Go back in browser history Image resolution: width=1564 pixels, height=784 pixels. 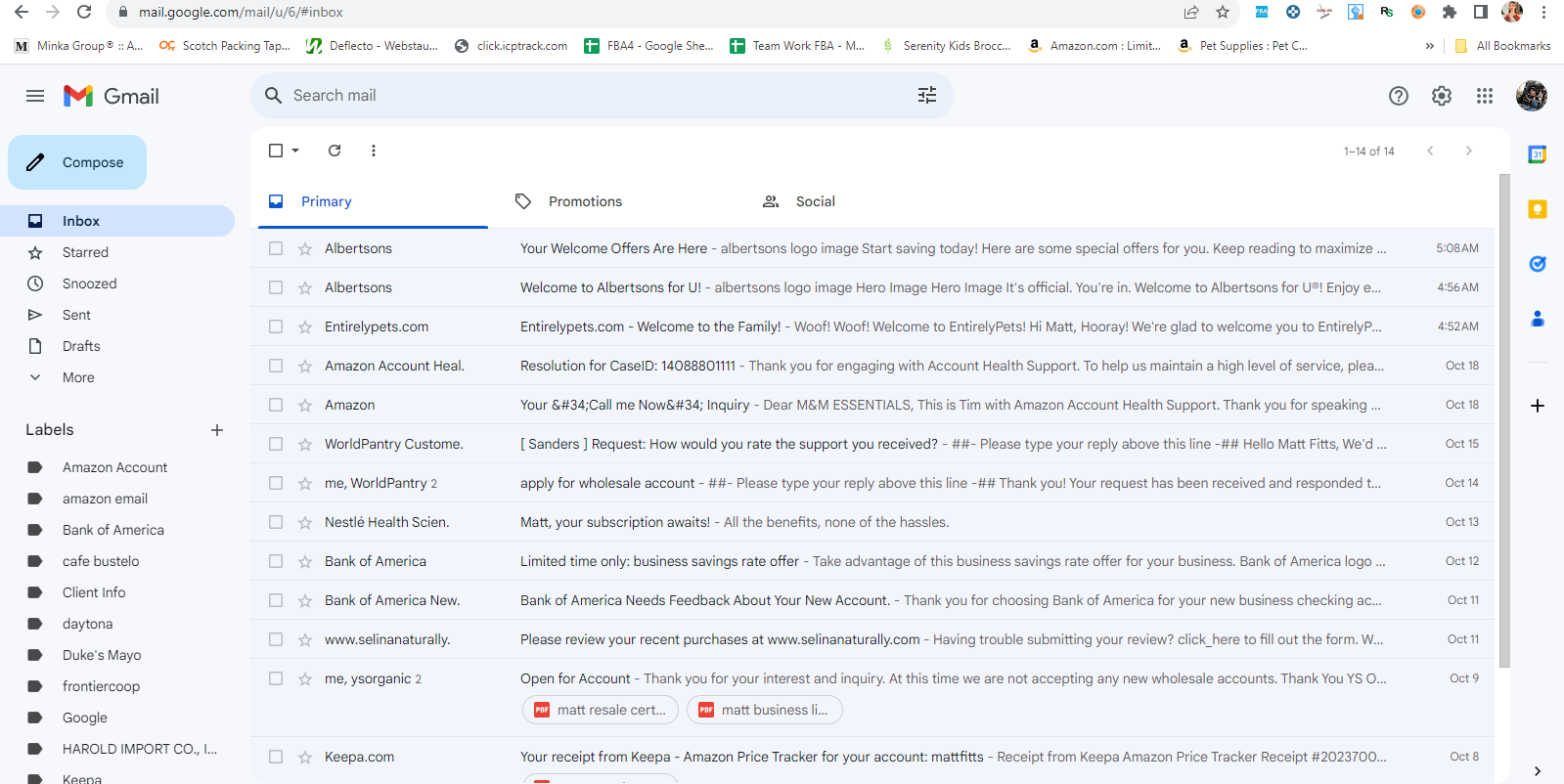22,12
